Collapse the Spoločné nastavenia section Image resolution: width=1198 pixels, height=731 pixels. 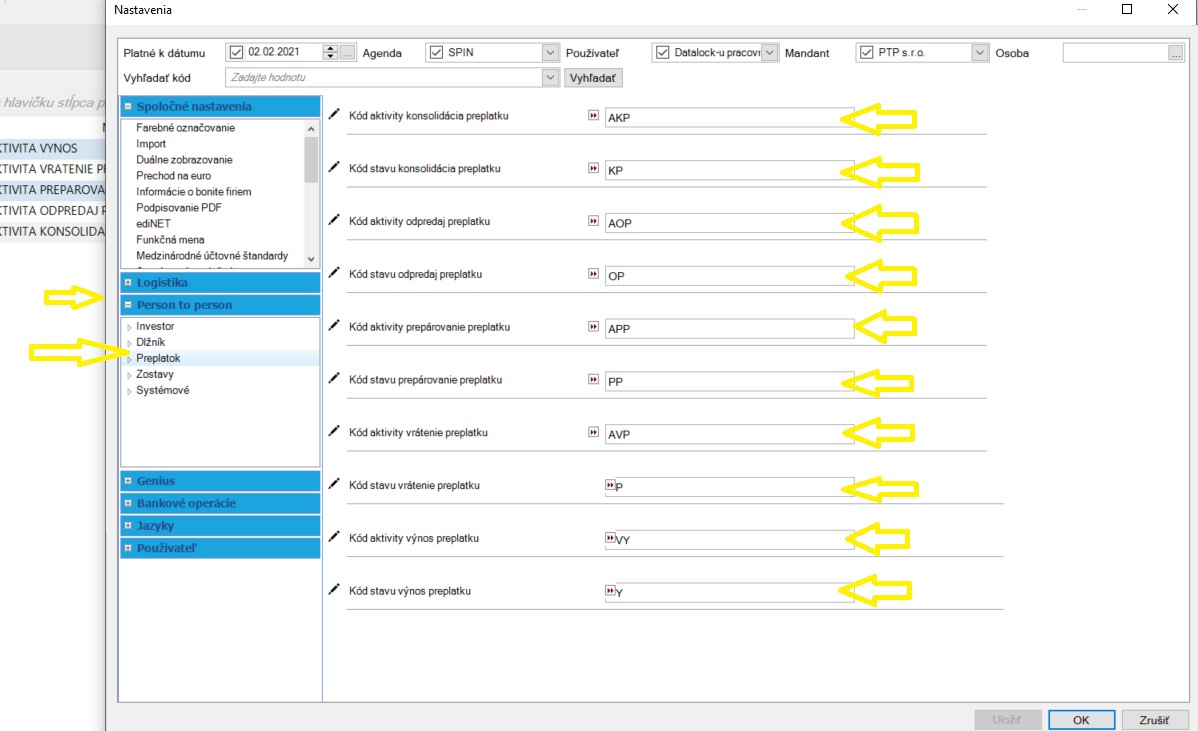128,106
